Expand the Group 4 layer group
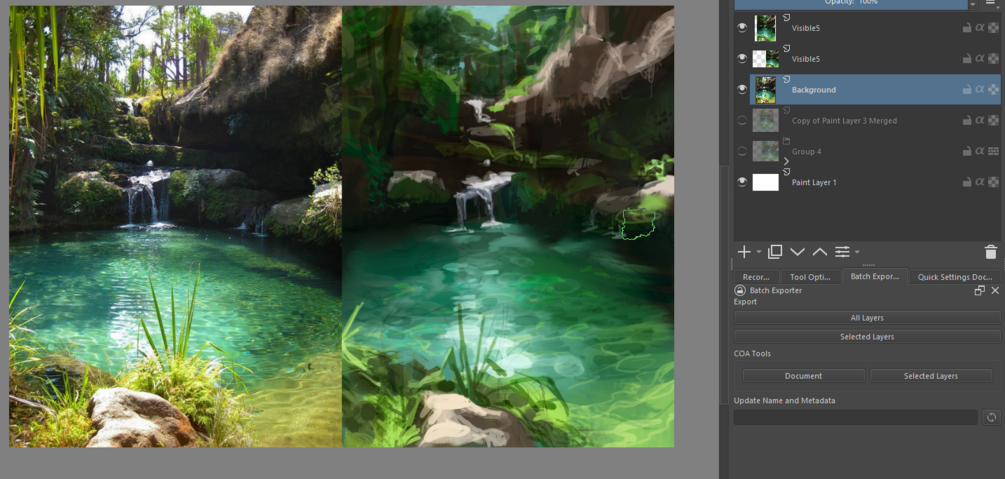The image size is (1005, 479). [786, 162]
